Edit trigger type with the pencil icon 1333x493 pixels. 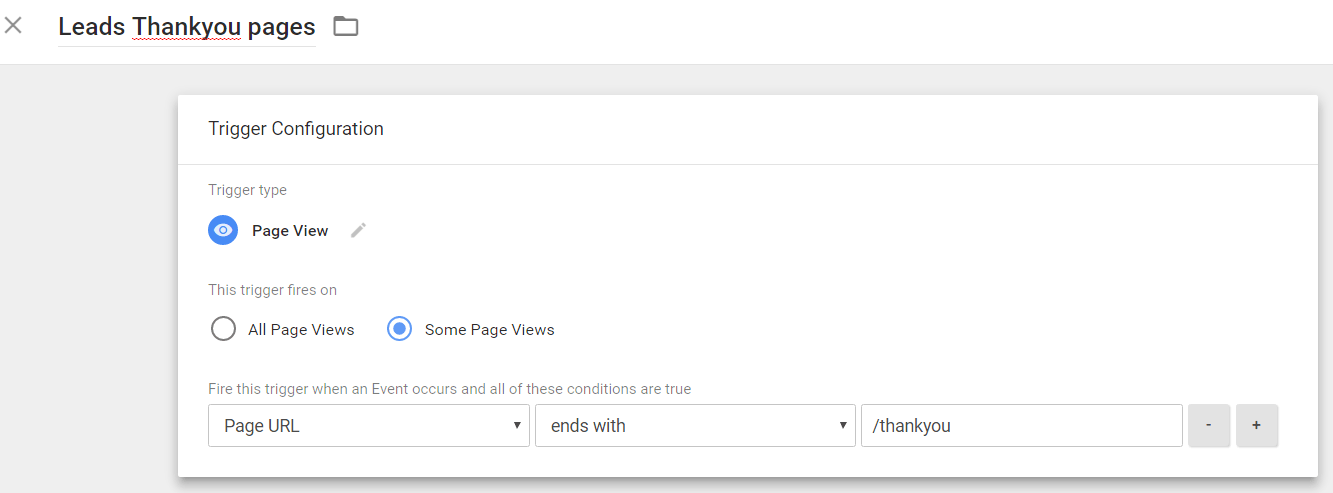[358, 231]
